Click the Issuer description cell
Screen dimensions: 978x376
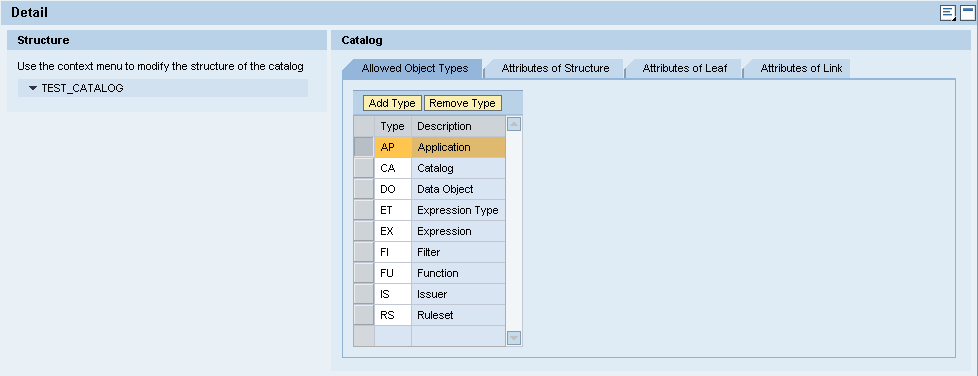coord(458,294)
